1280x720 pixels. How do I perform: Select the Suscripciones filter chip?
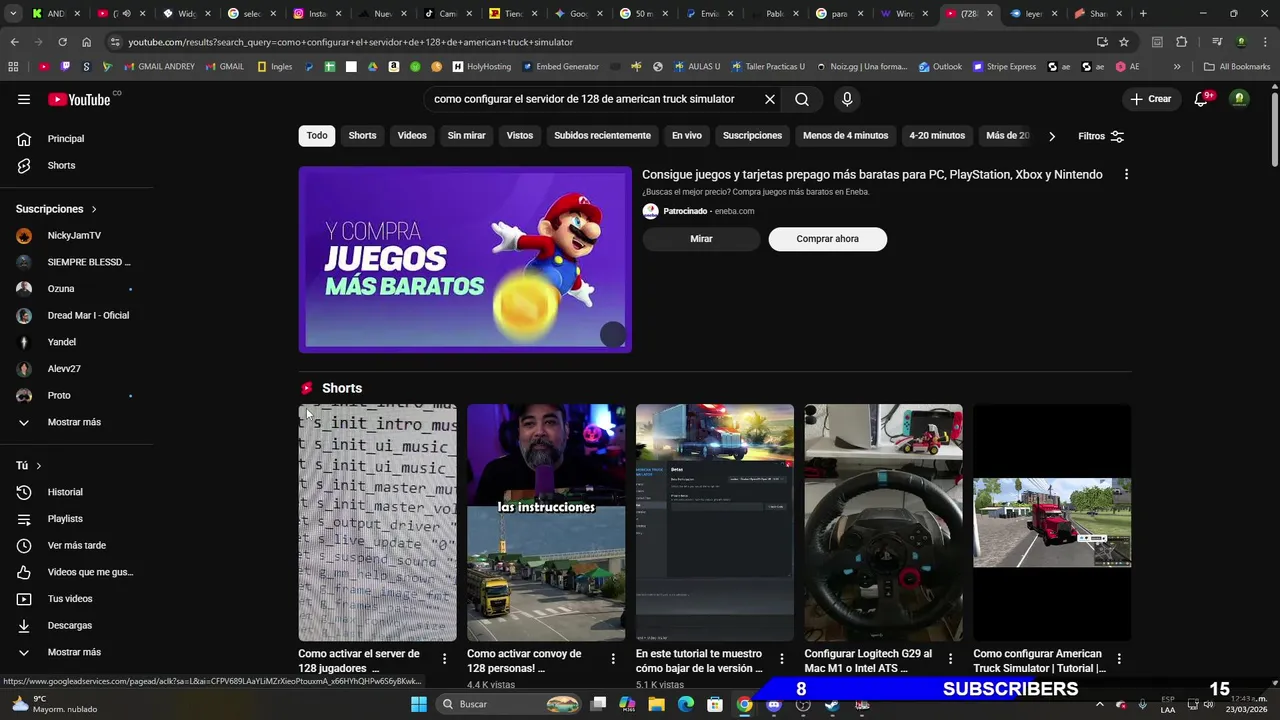(x=752, y=136)
